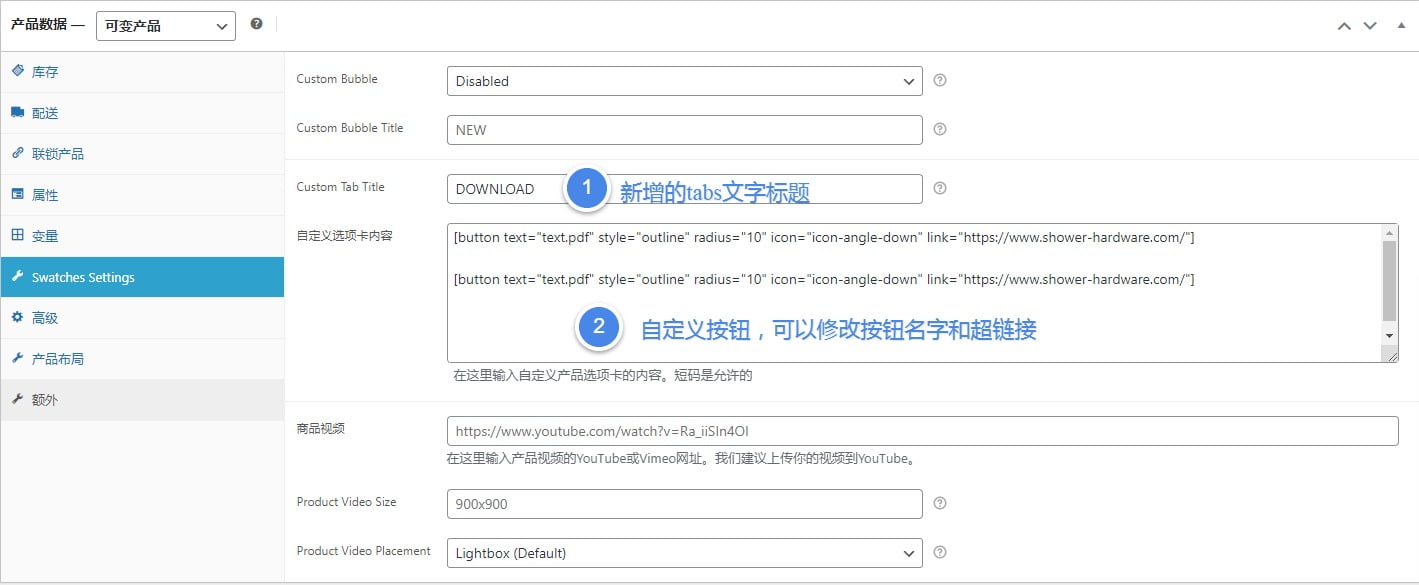Expand the 可变产品 product type selector
Viewport: 1419px width, 585px height.
pos(165,26)
